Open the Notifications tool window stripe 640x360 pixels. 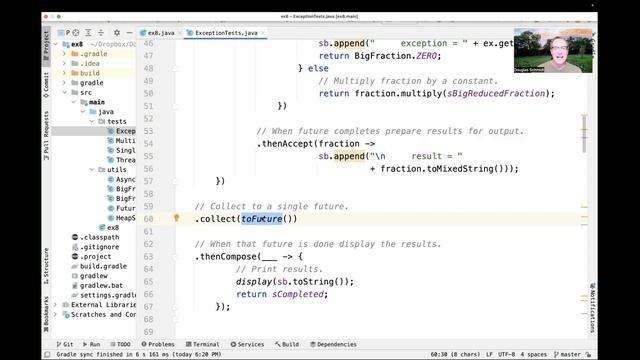pyautogui.click(x=593, y=308)
